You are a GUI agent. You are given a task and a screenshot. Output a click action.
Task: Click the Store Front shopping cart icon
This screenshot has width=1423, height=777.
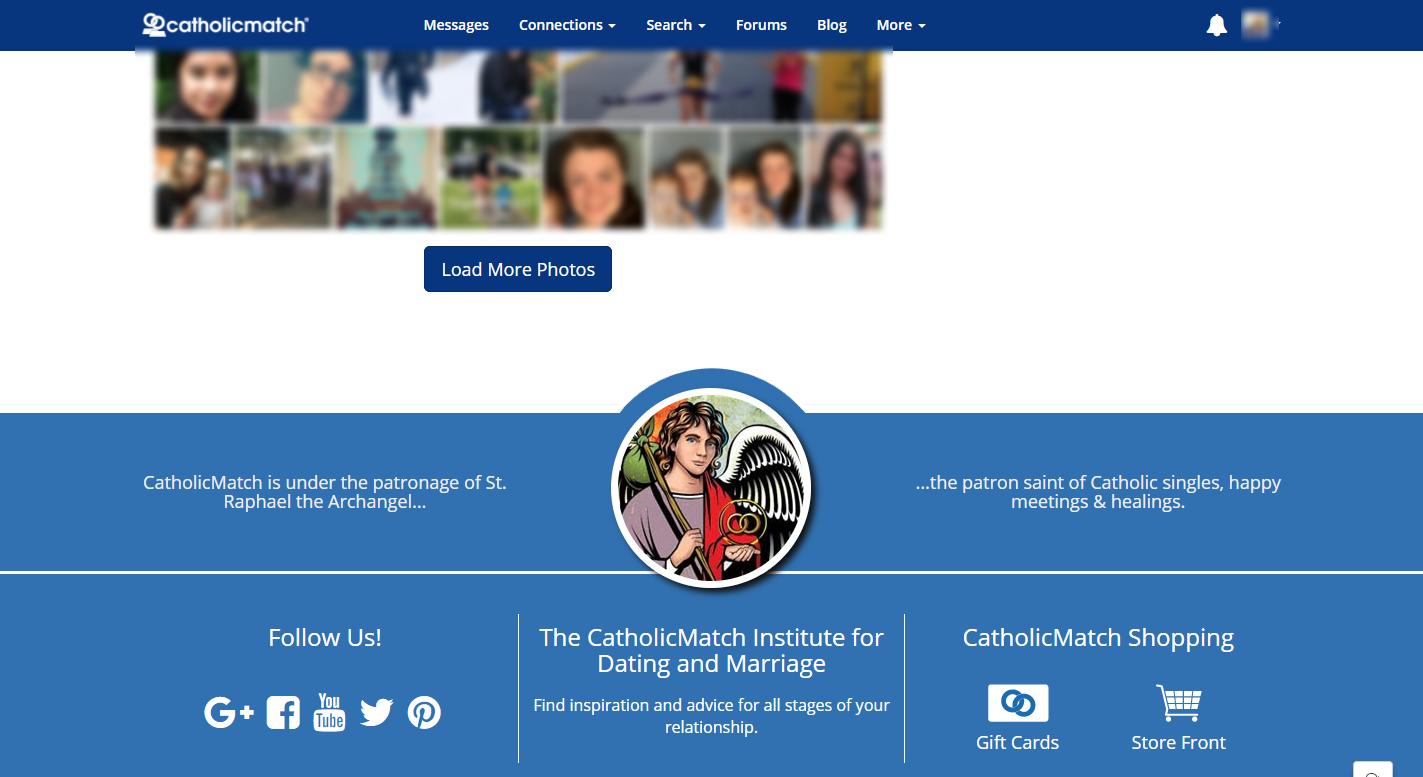(x=1178, y=703)
